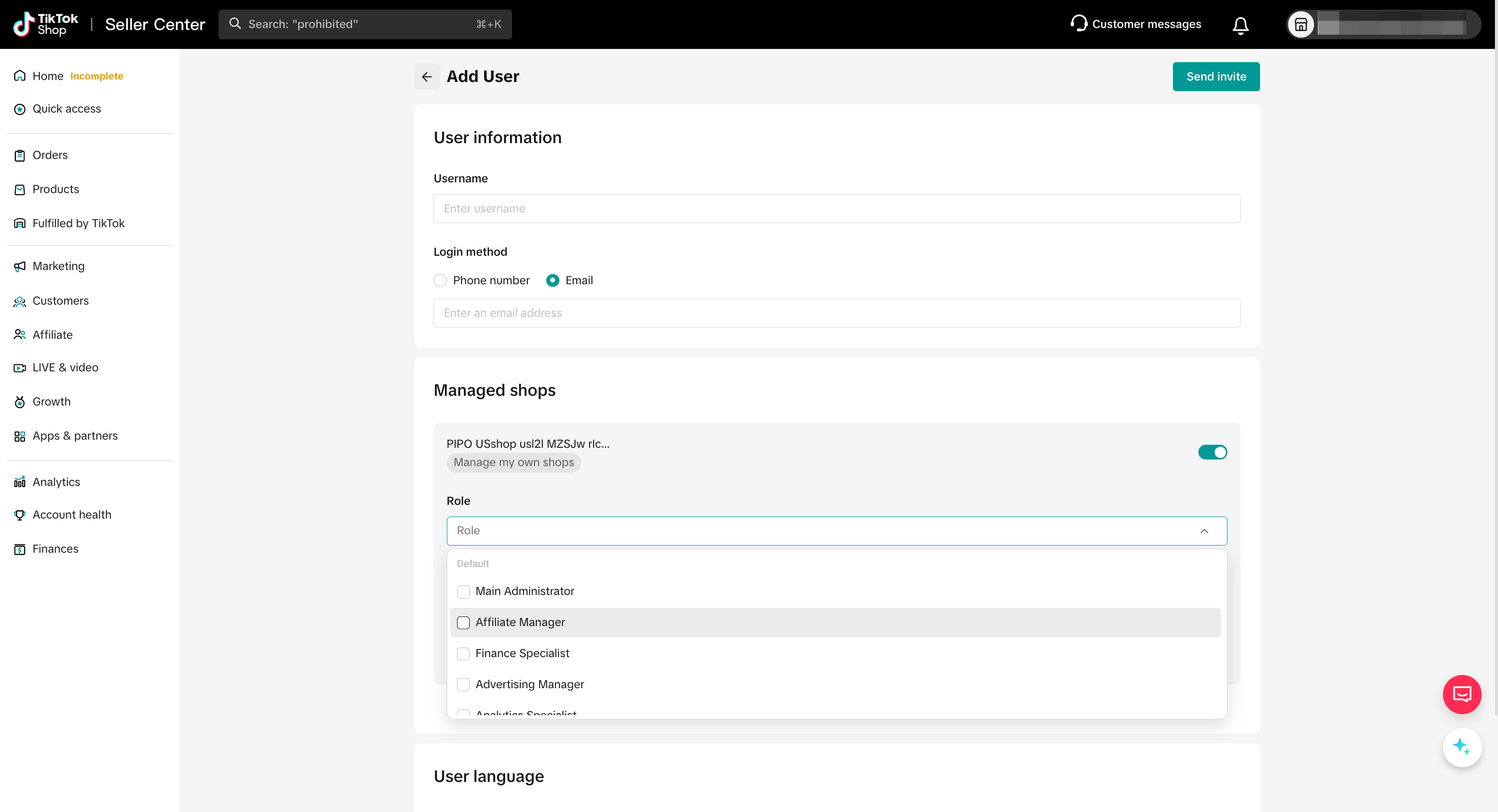This screenshot has height=812, width=1498.
Task: Click the Analytics chart icon in sidebar
Action: [20, 482]
